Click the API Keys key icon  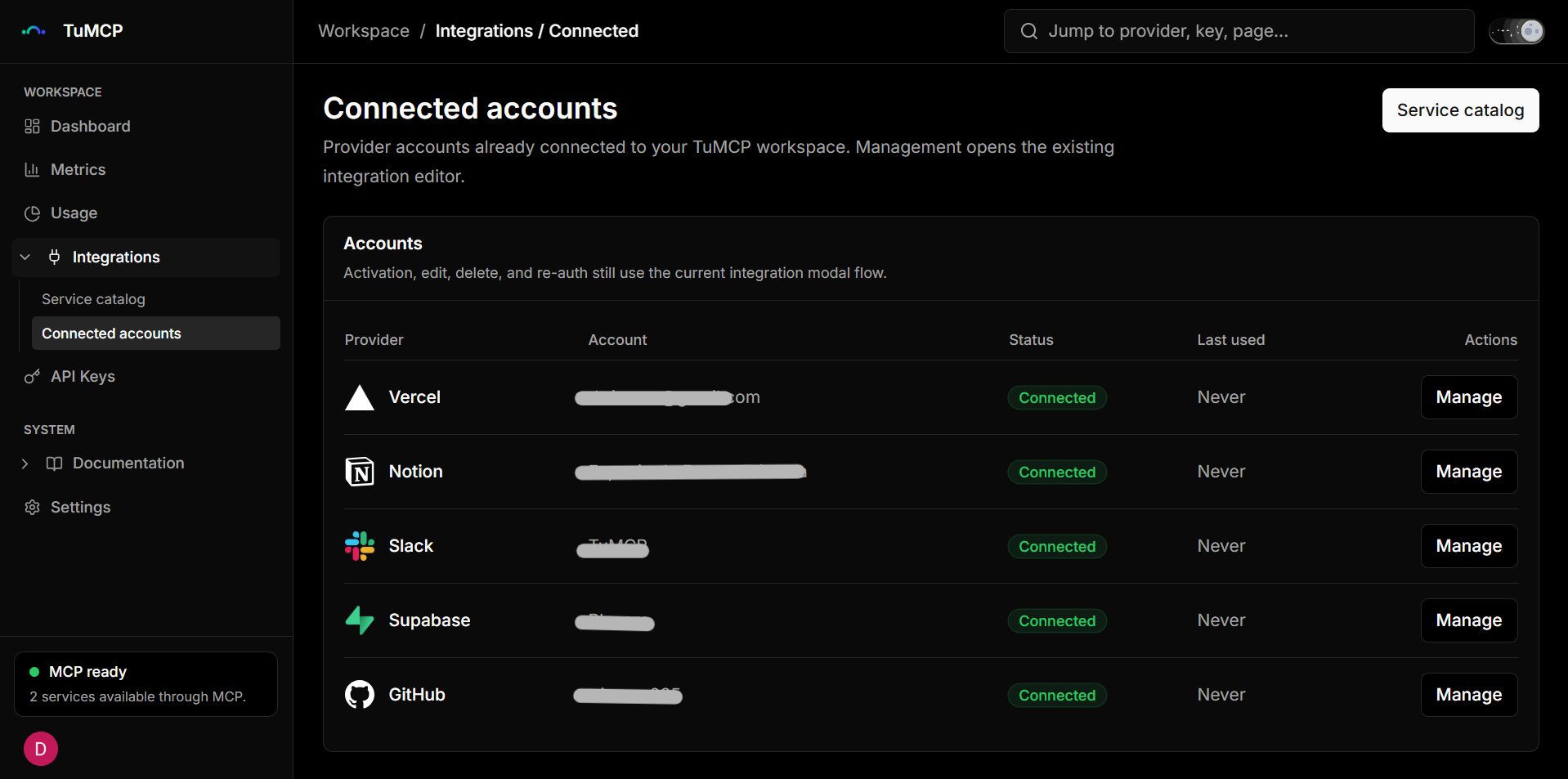tap(32, 376)
